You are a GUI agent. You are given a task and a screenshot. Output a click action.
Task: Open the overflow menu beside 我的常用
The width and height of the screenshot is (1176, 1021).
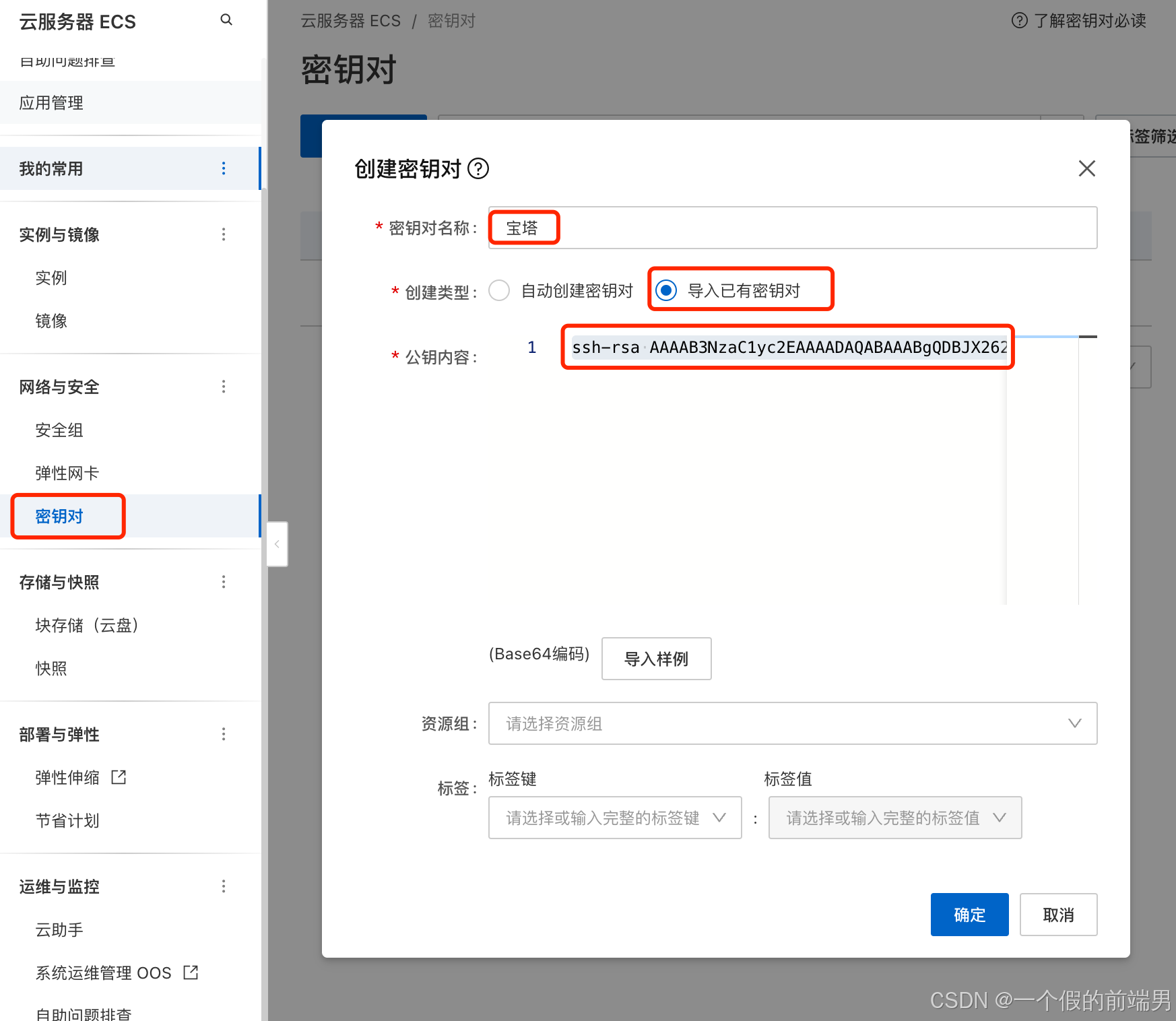224,168
